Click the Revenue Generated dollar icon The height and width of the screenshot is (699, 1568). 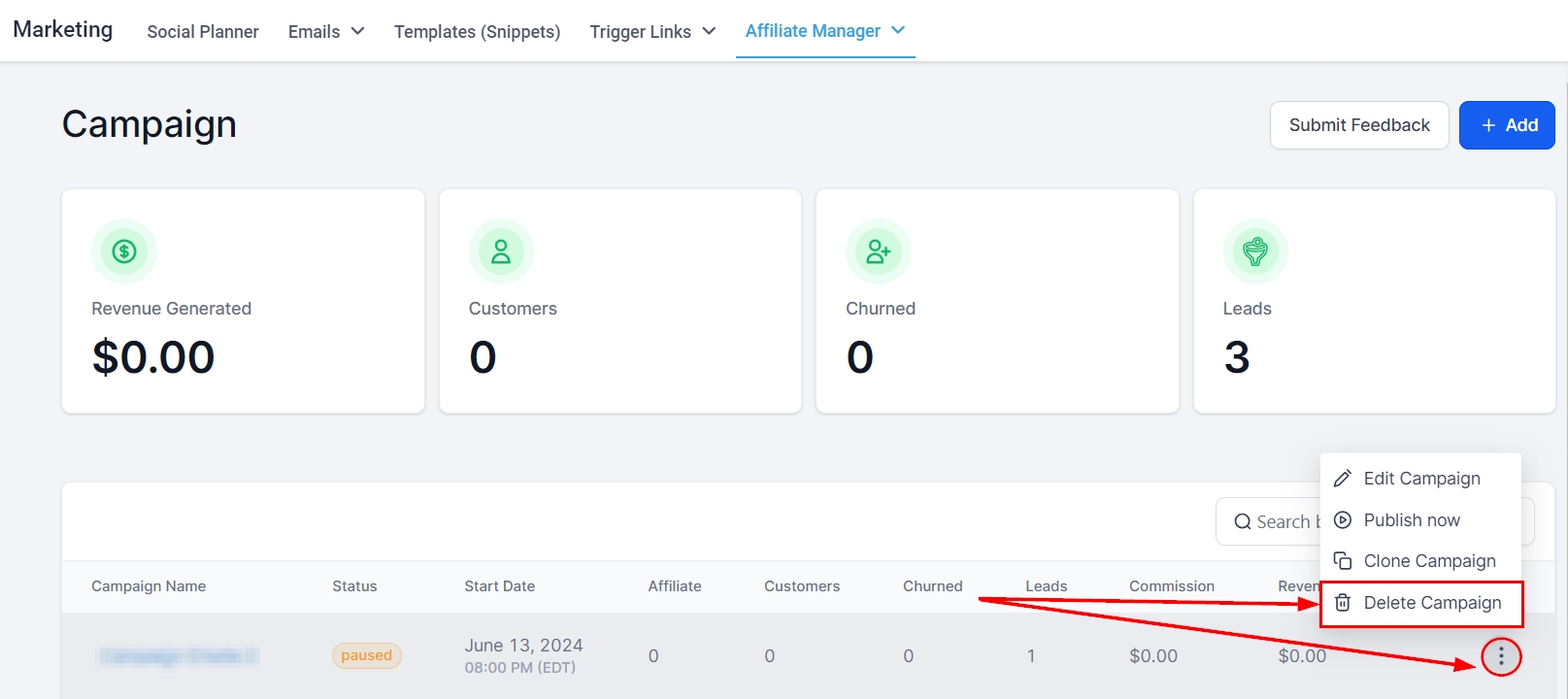click(124, 251)
